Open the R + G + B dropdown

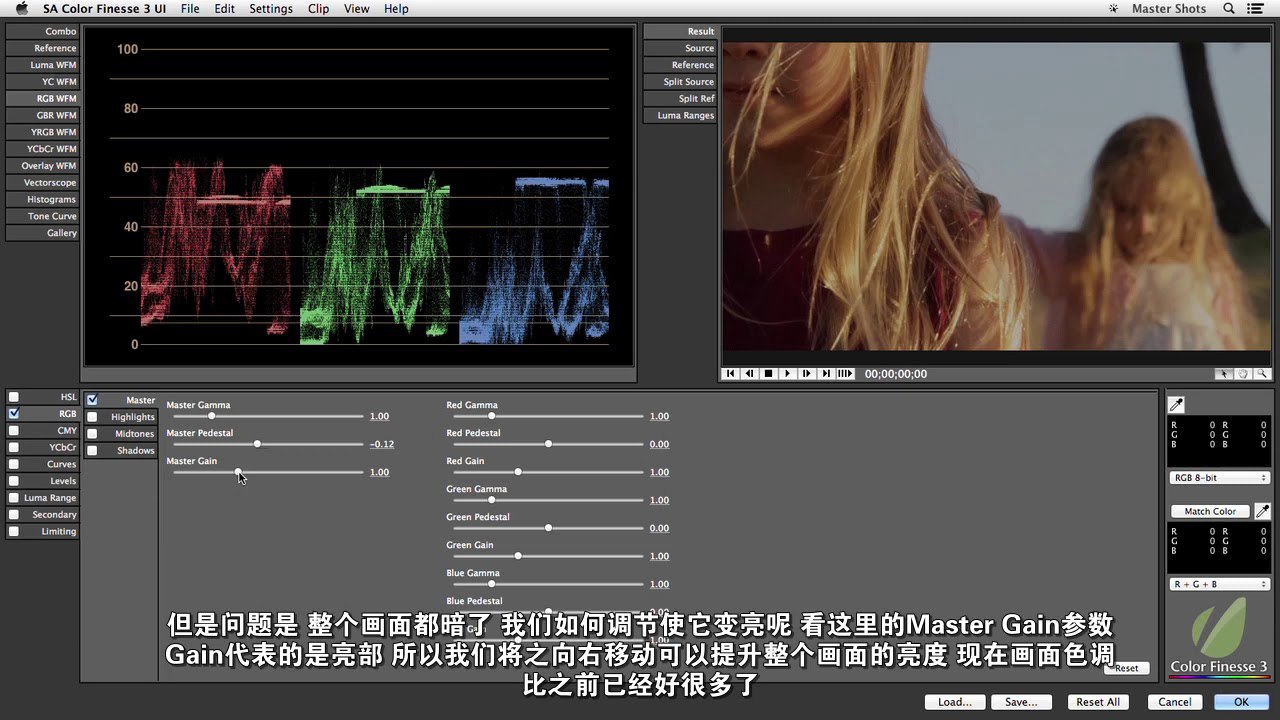coord(1219,584)
